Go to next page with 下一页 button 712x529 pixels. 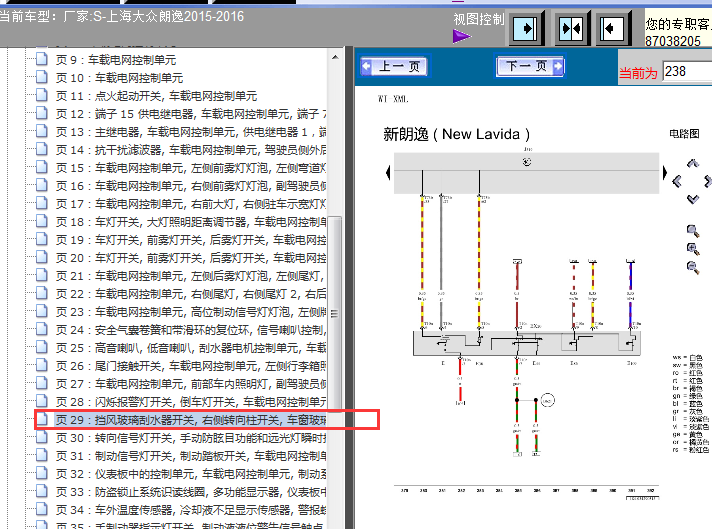530,67
